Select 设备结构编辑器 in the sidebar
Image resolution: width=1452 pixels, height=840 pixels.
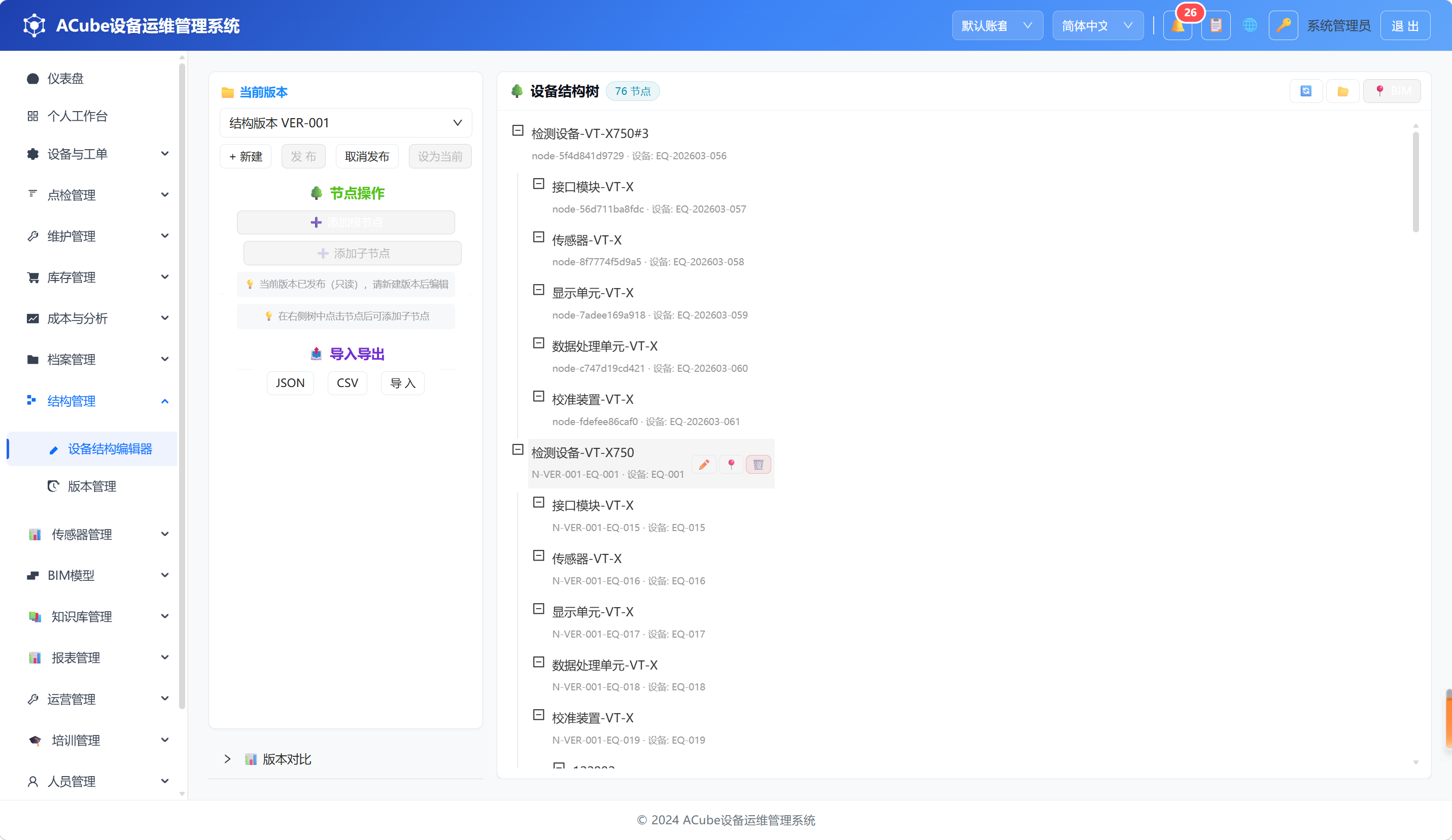tap(92, 449)
